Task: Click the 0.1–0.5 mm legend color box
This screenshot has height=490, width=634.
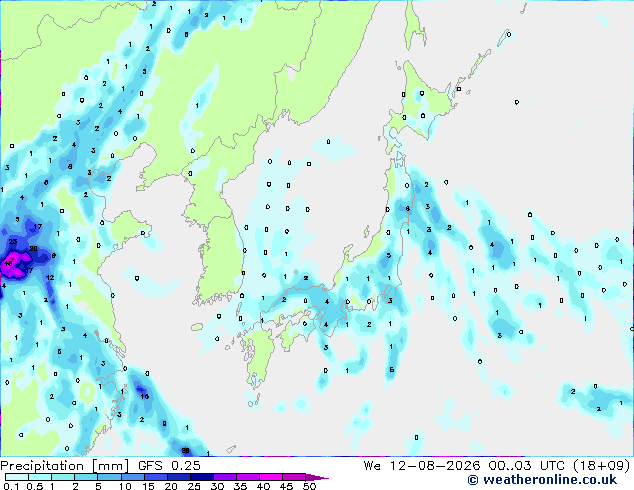Action: [x=17, y=477]
